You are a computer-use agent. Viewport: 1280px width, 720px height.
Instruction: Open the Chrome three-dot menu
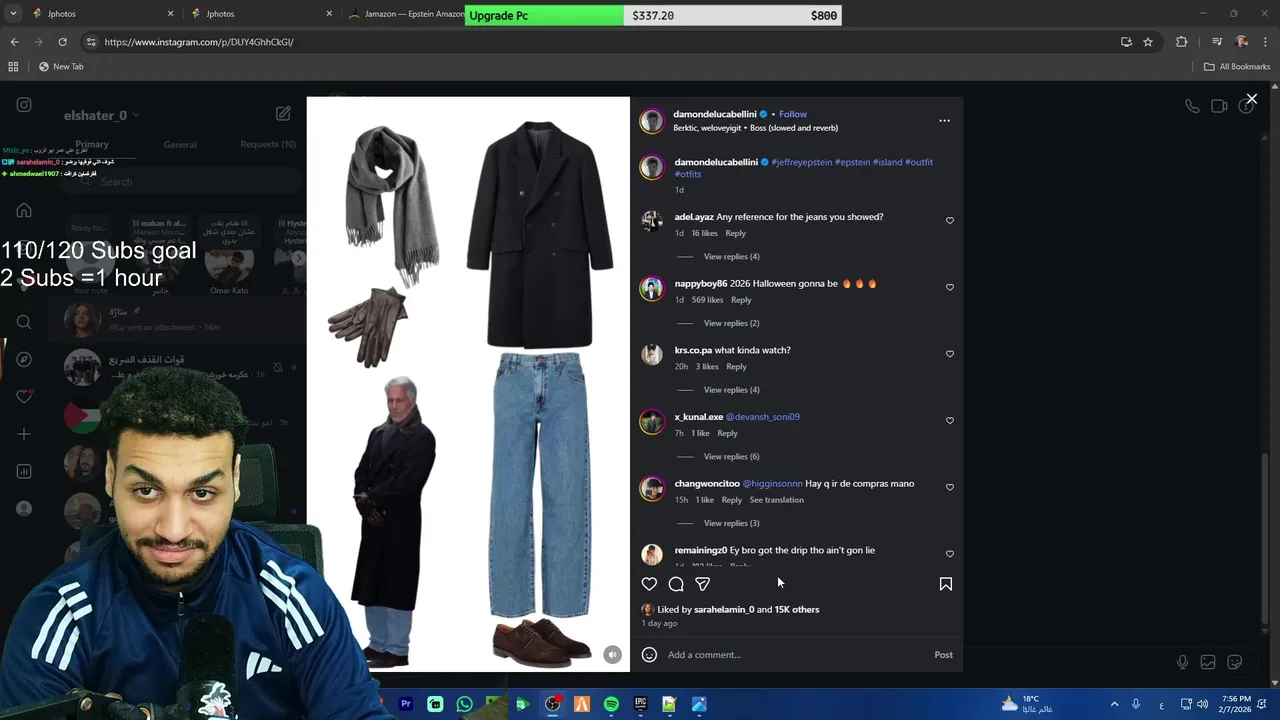pyautogui.click(x=1265, y=42)
